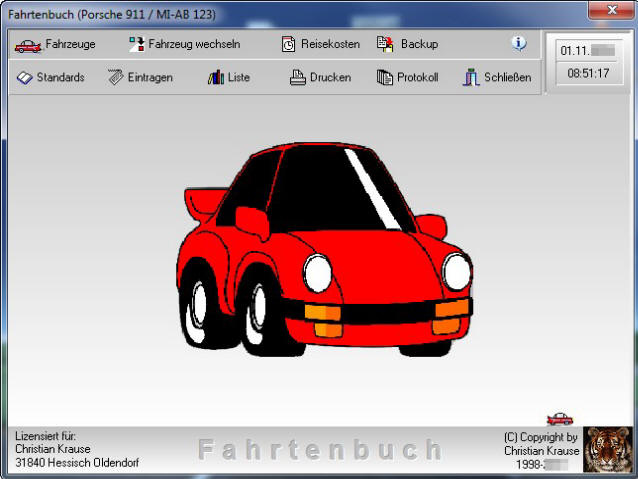
Task: Click the 'Lizensiert für:' text
Action: click(46, 436)
